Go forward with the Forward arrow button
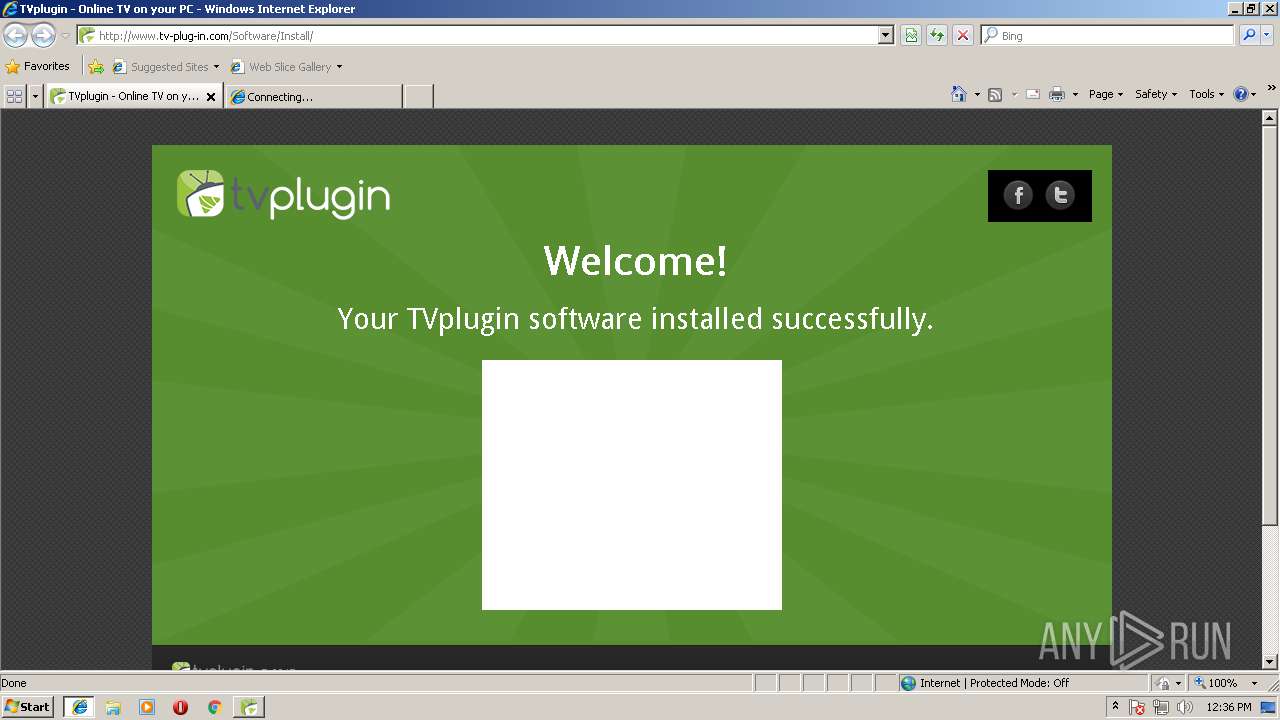Viewport: 1280px width, 720px height. pyautogui.click(x=43, y=36)
